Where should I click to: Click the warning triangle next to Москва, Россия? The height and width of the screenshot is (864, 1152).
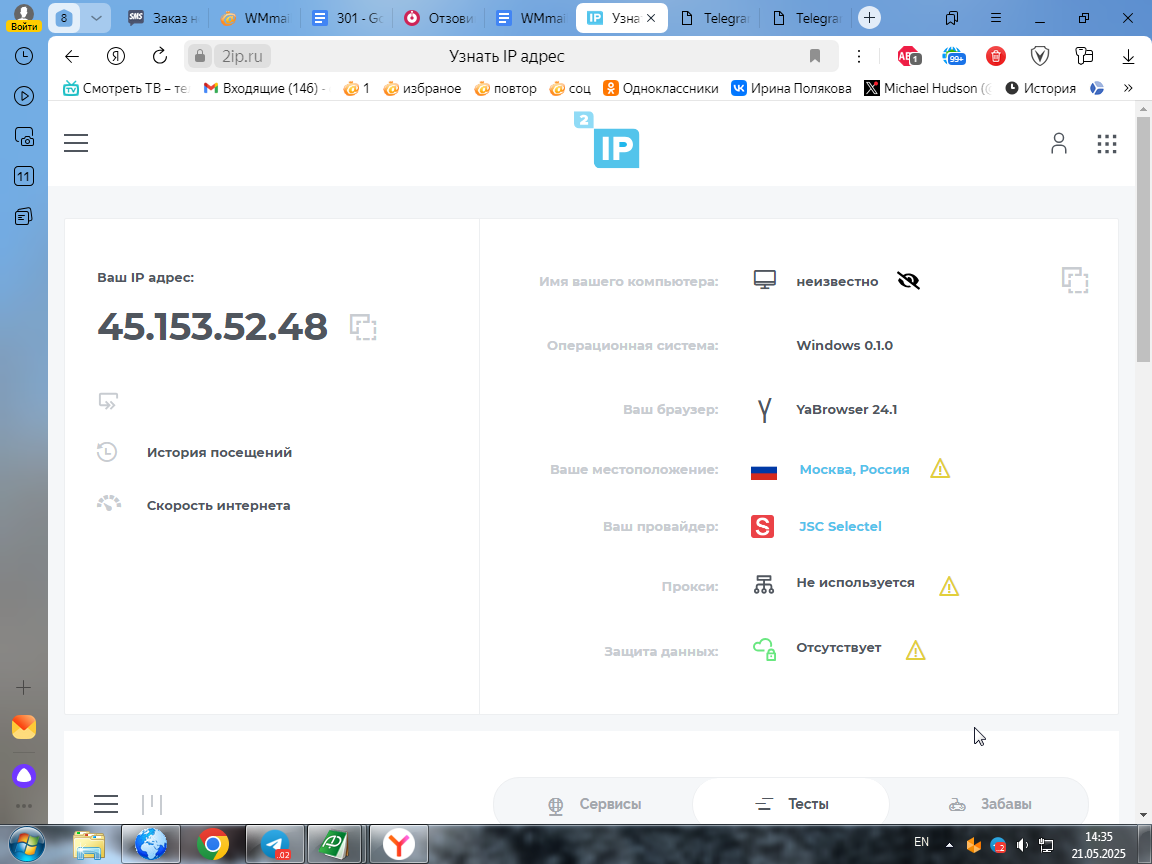940,469
